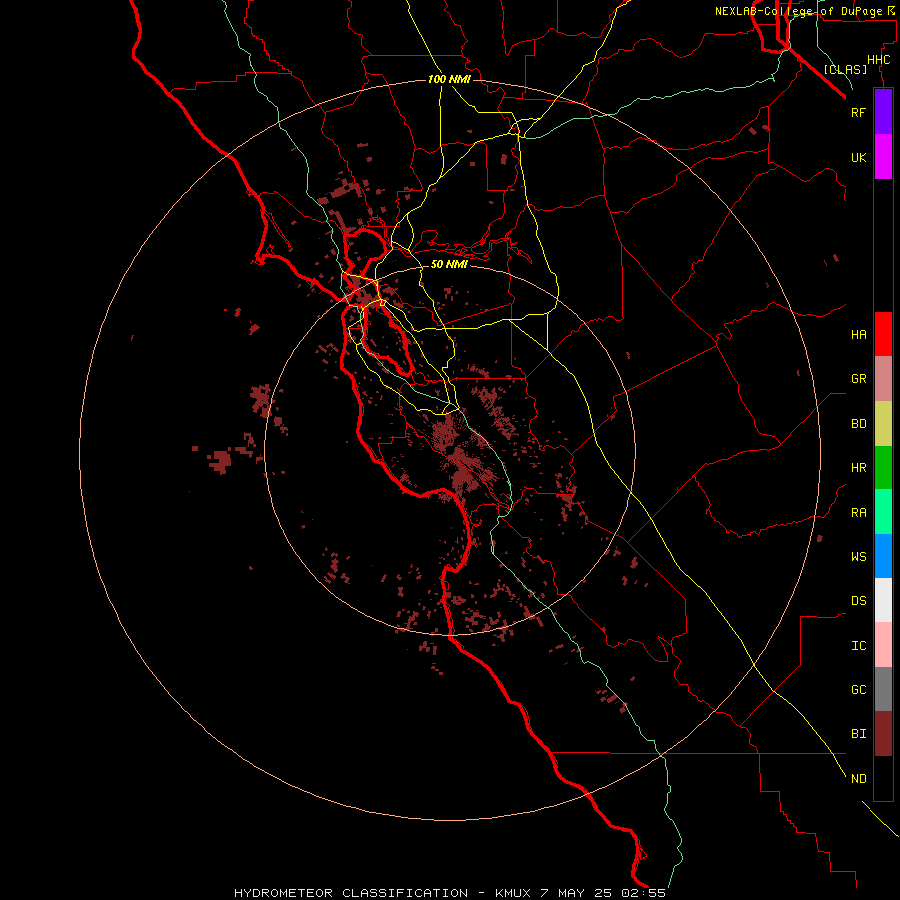Viewport: 900px width, 900px height.
Task: Click the HYDROMETEOR CLASSIFICATION title text
Action: (351, 893)
